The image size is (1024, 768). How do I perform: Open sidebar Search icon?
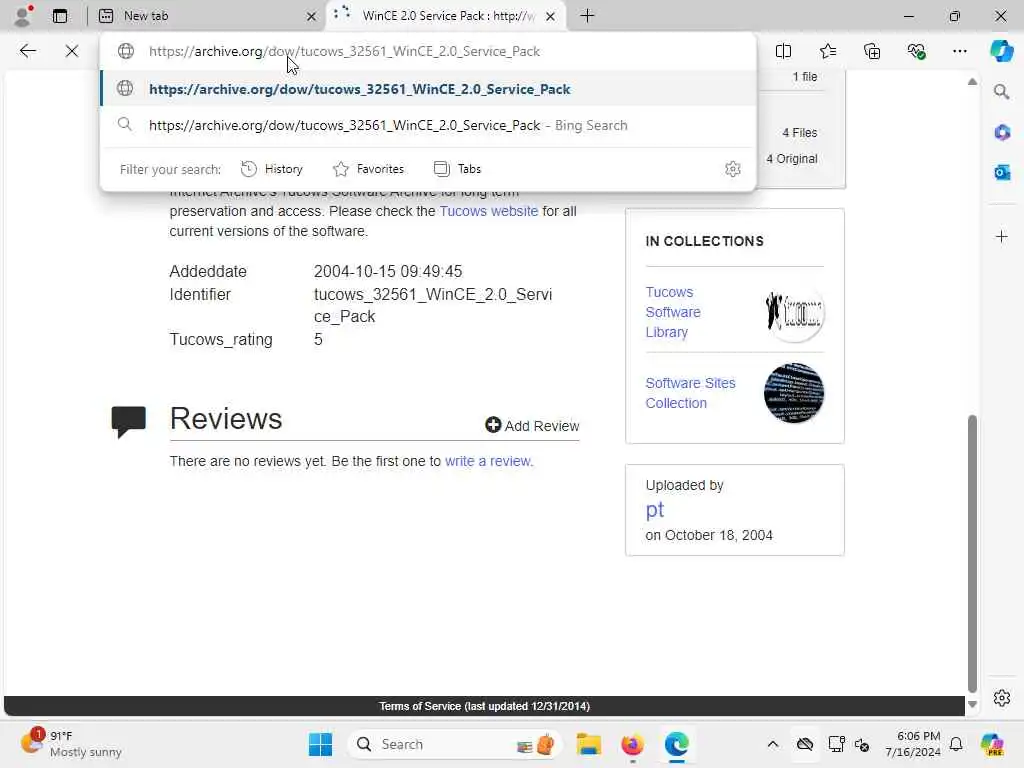point(1002,92)
